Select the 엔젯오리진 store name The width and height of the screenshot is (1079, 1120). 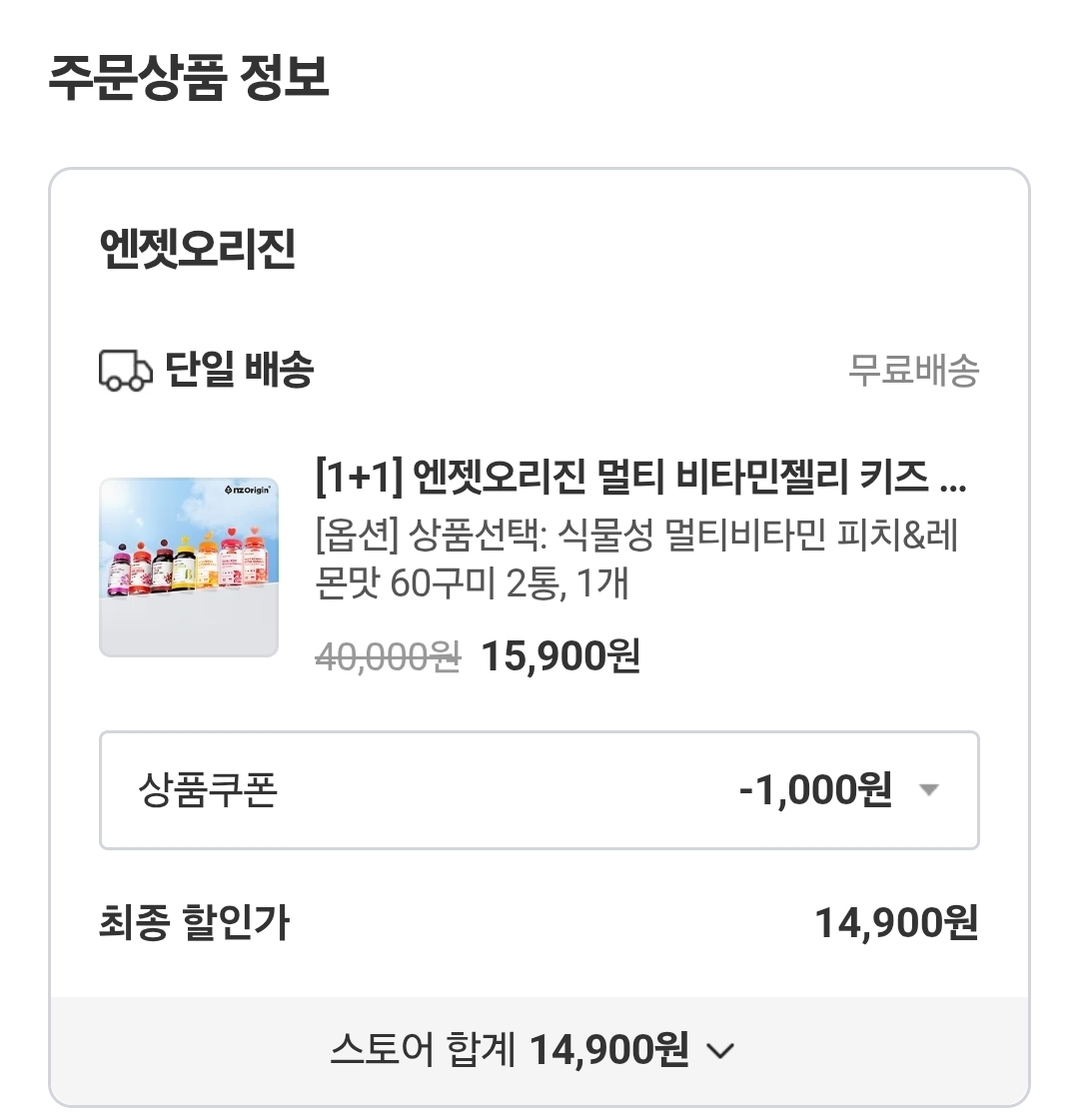[198, 247]
